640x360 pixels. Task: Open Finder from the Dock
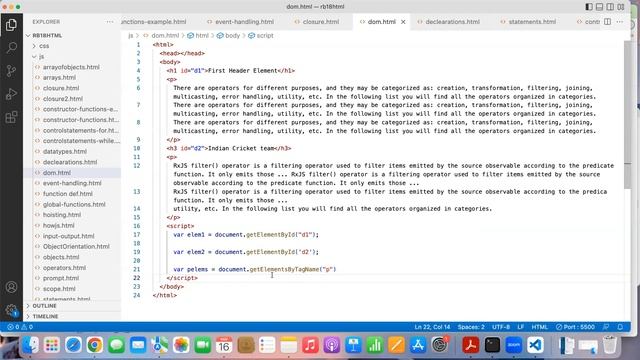coord(31,345)
